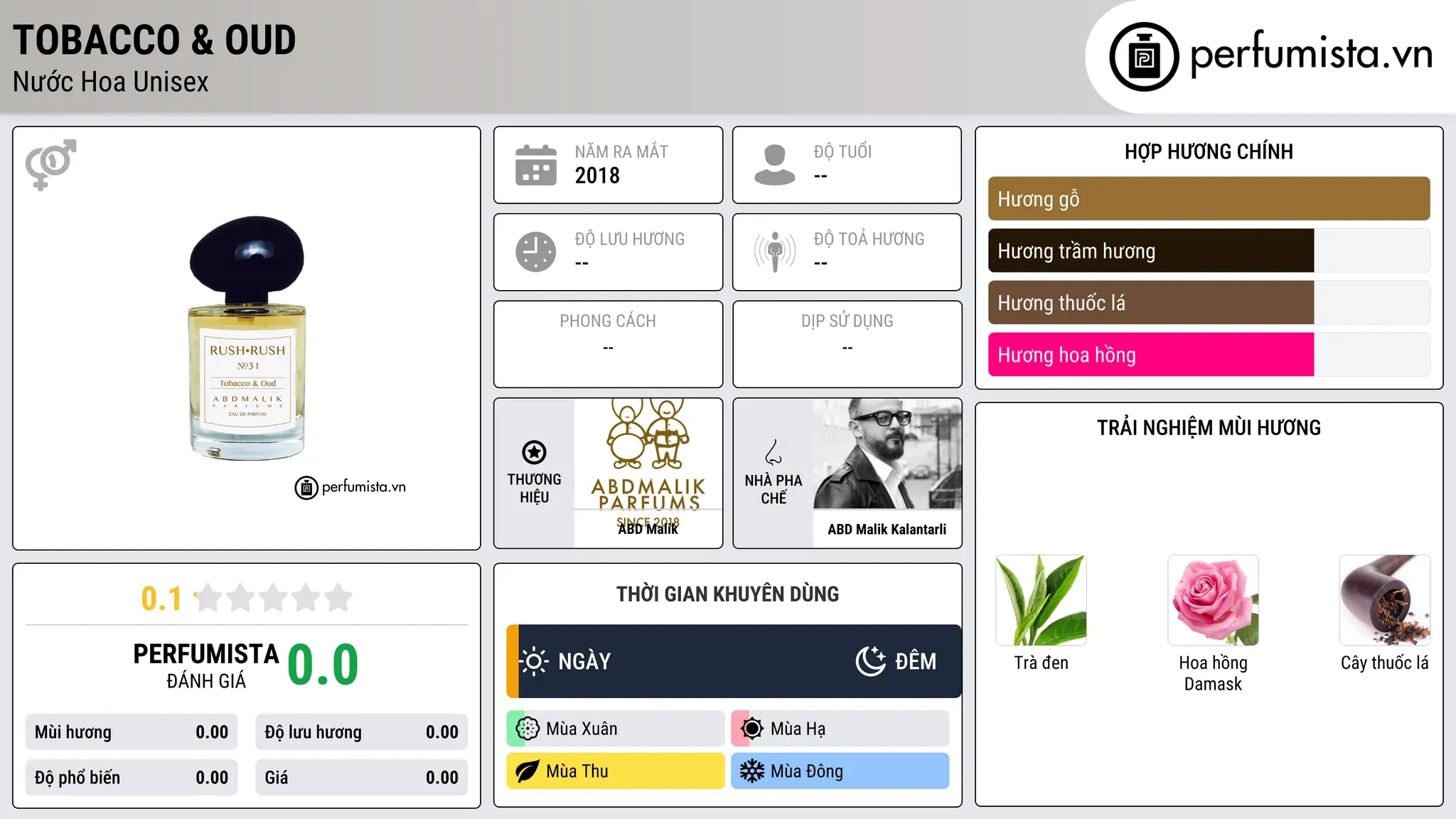Click the Độ lưu hương score row

pos(362,732)
